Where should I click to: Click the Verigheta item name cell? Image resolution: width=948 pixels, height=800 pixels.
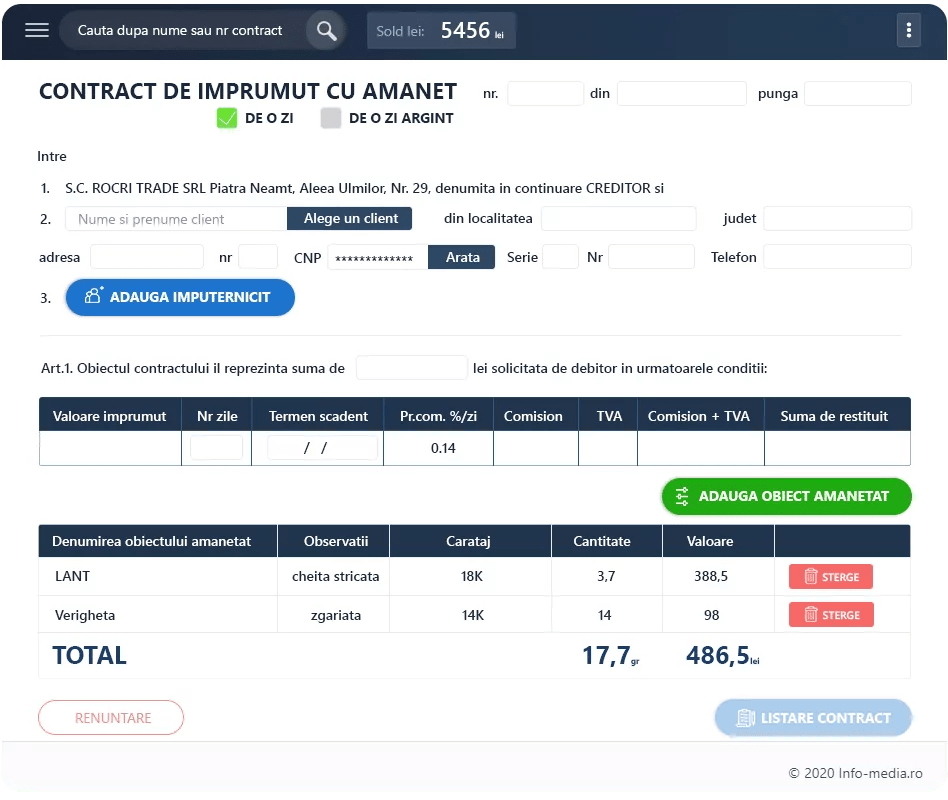click(158, 615)
